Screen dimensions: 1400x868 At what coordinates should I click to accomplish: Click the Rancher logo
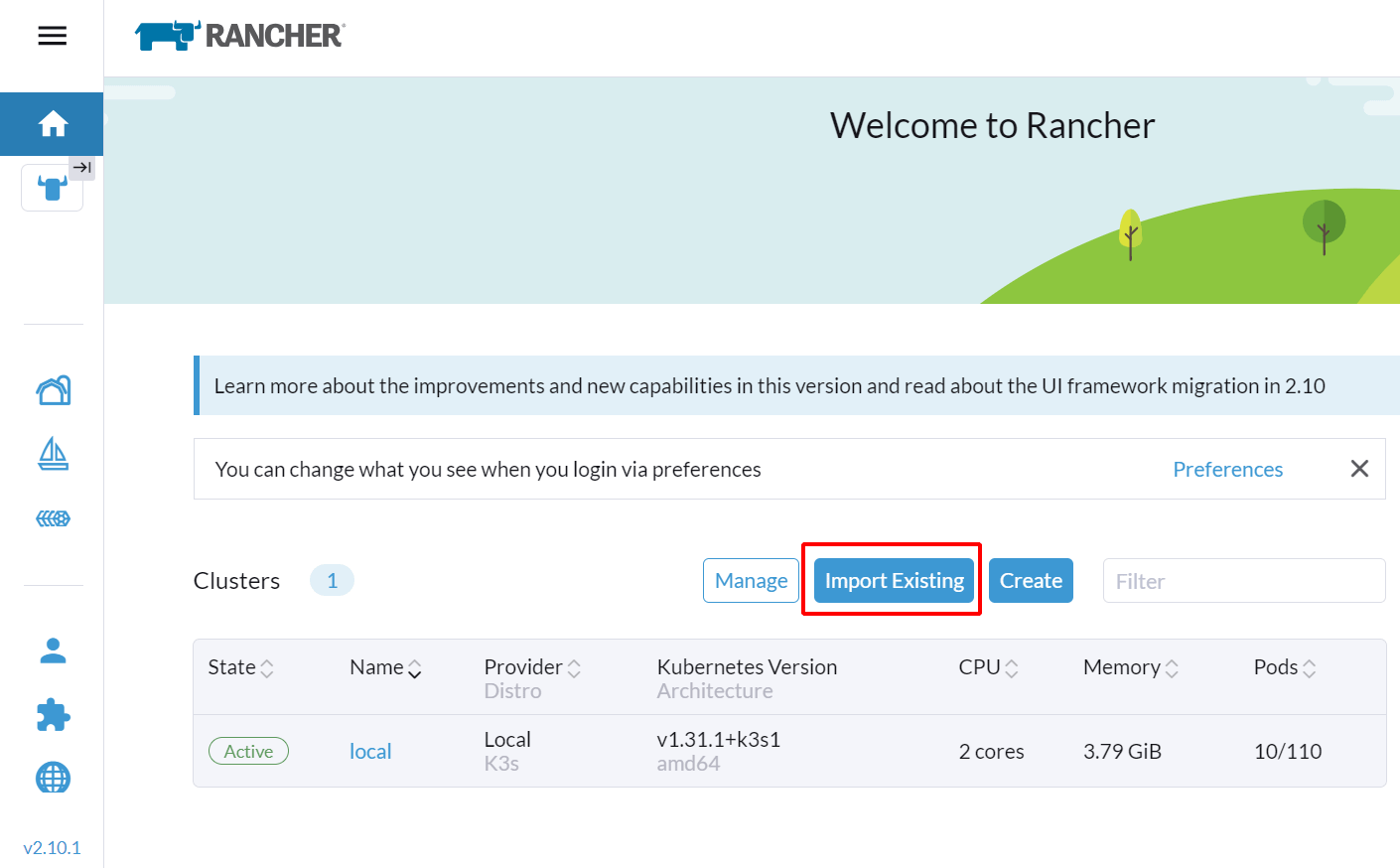(240, 36)
